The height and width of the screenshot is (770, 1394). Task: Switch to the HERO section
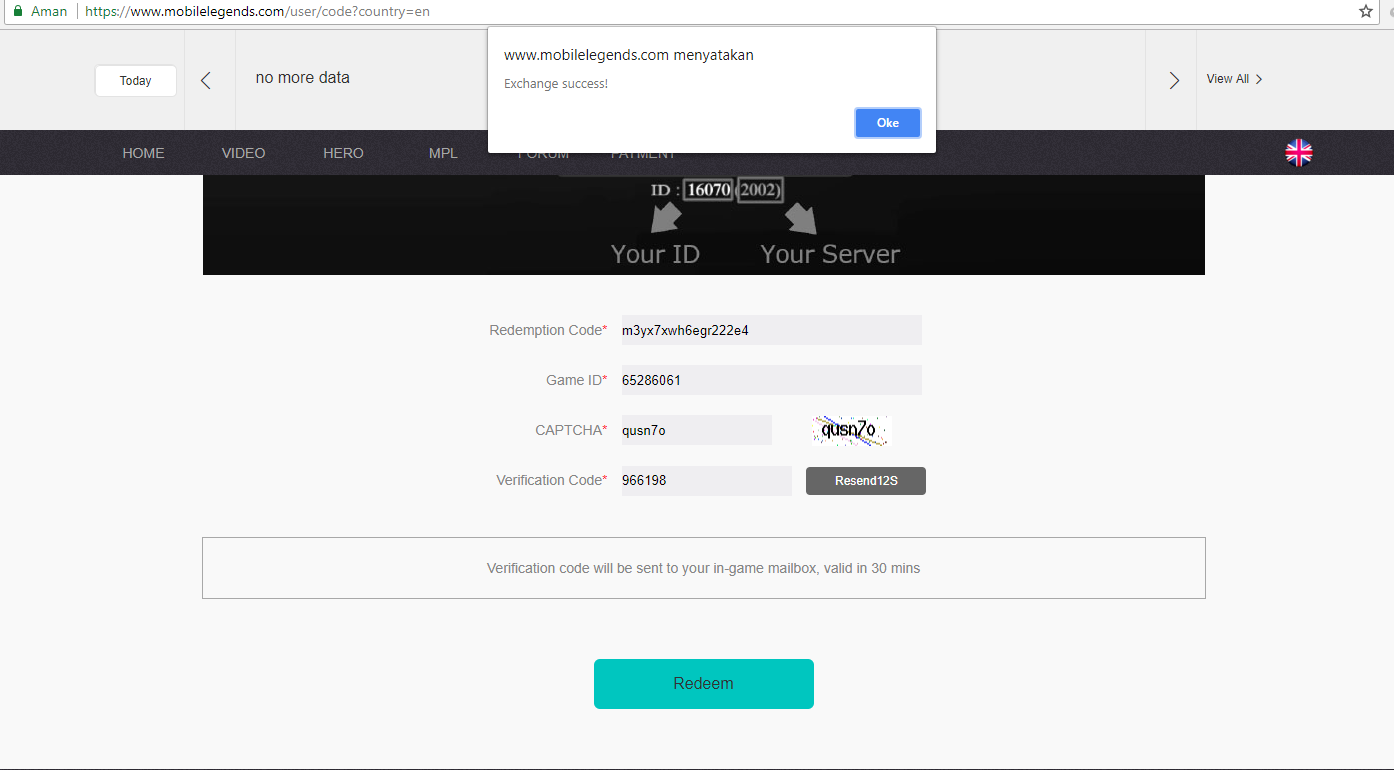point(343,152)
